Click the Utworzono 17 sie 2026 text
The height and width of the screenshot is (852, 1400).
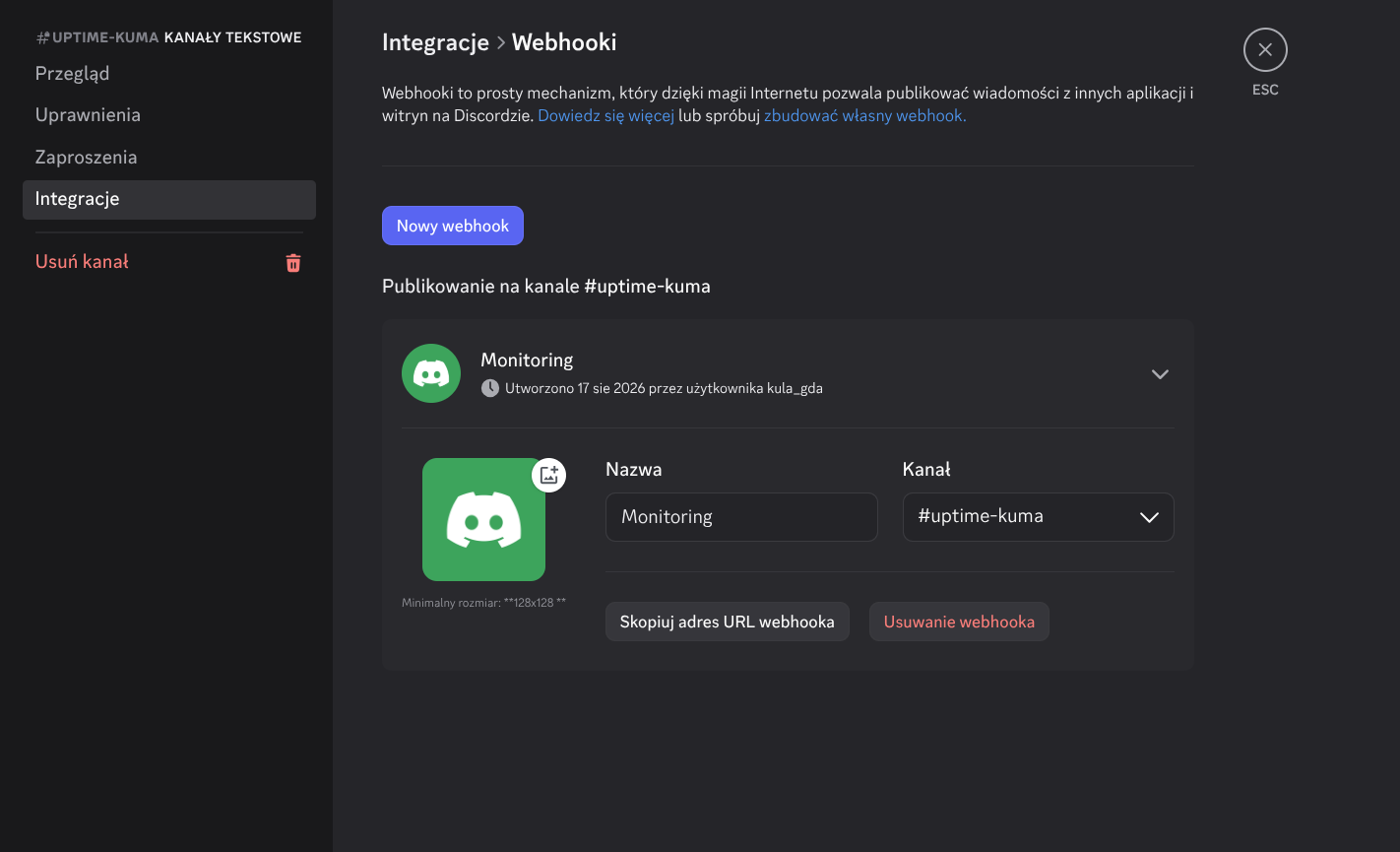coord(664,388)
